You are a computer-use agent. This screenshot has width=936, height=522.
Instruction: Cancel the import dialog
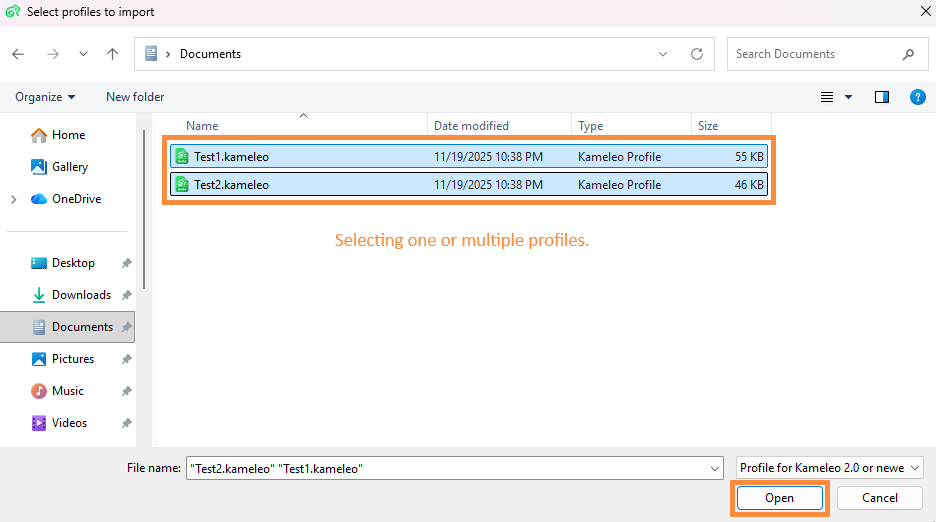[x=879, y=498]
